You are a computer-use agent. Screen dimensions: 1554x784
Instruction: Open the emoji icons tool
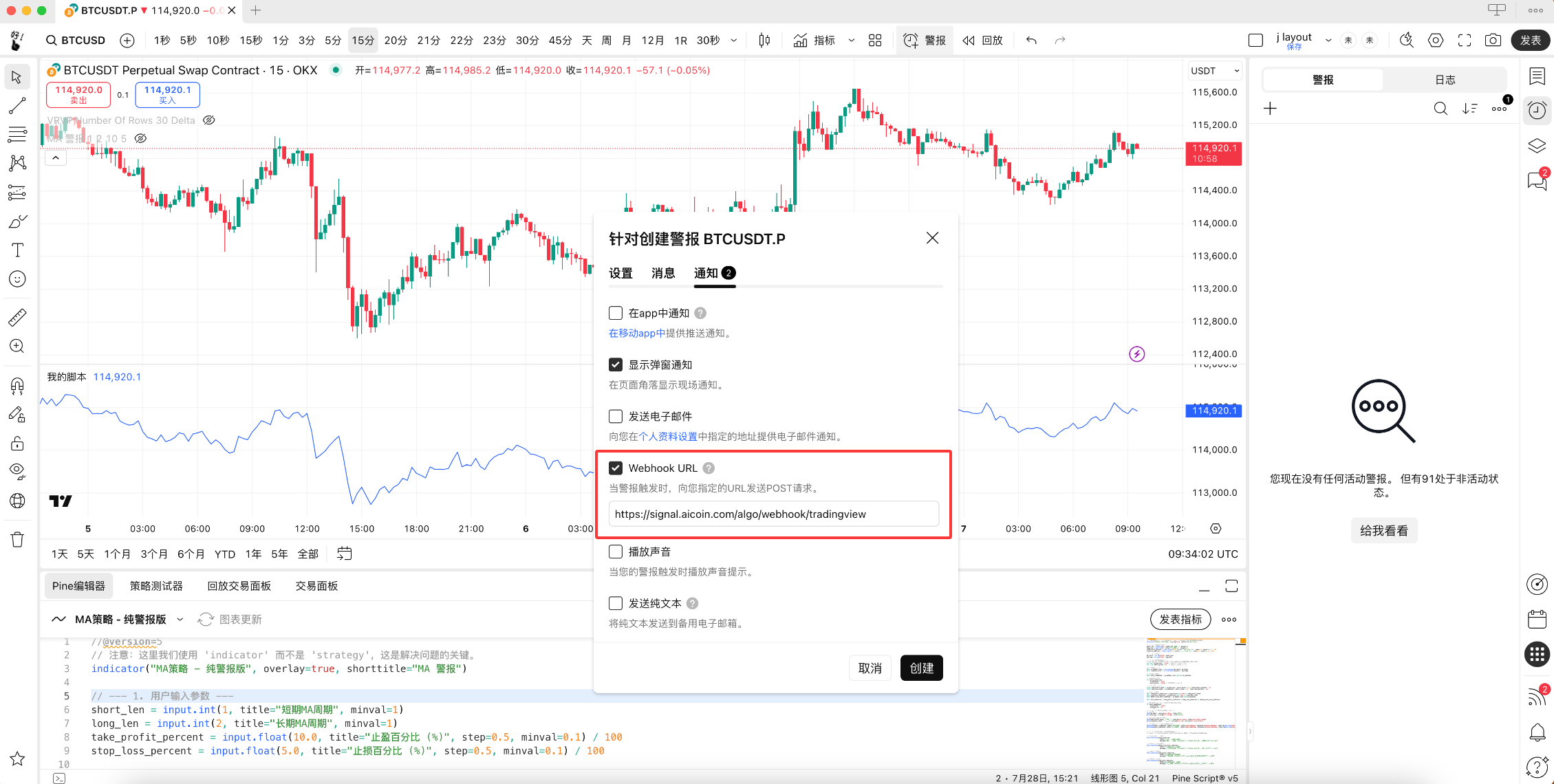click(17, 279)
